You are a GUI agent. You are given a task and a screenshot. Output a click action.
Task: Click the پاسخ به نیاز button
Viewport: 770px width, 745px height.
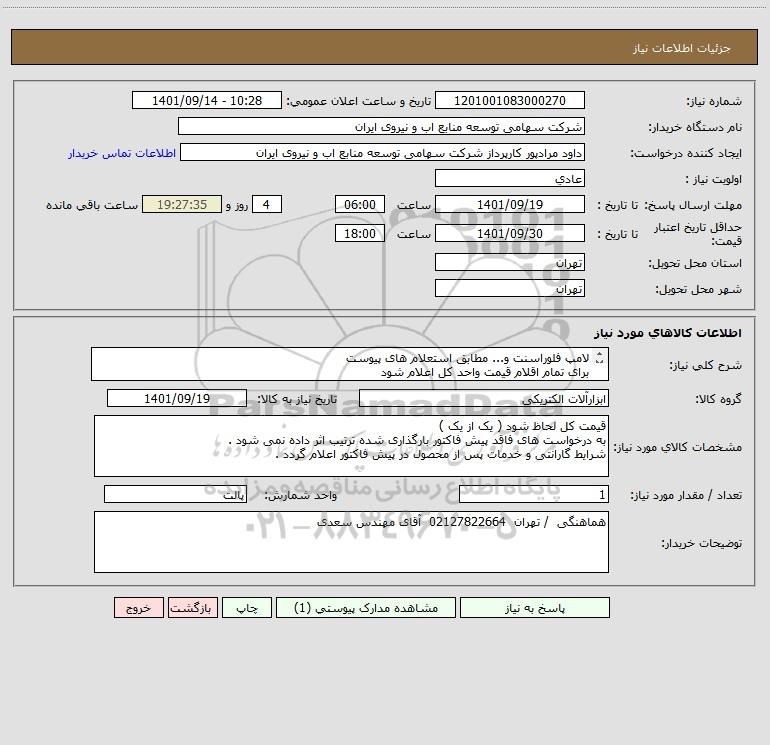click(x=535, y=607)
